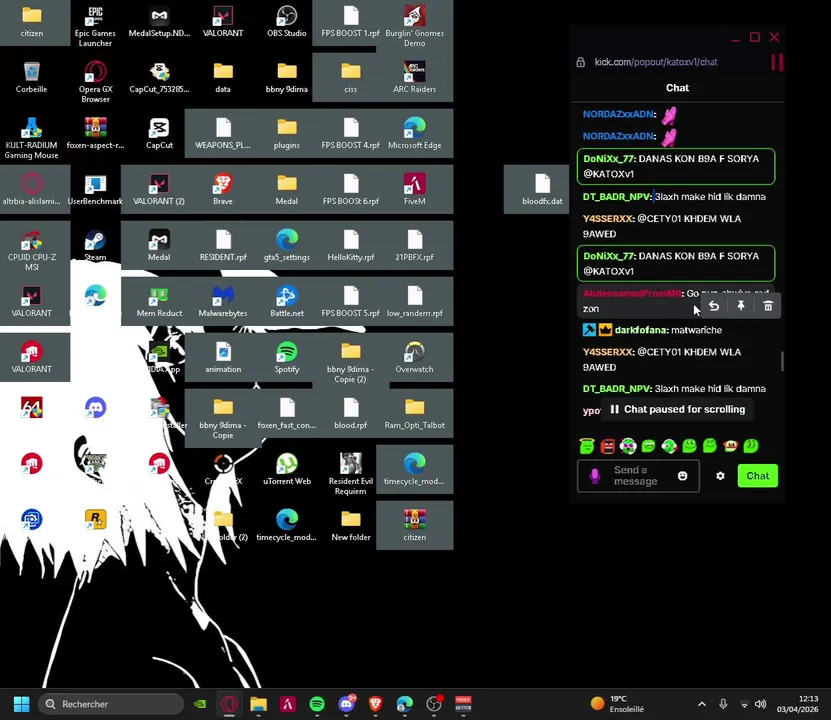Open chat settings gear icon

pyautogui.click(x=720, y=476)
